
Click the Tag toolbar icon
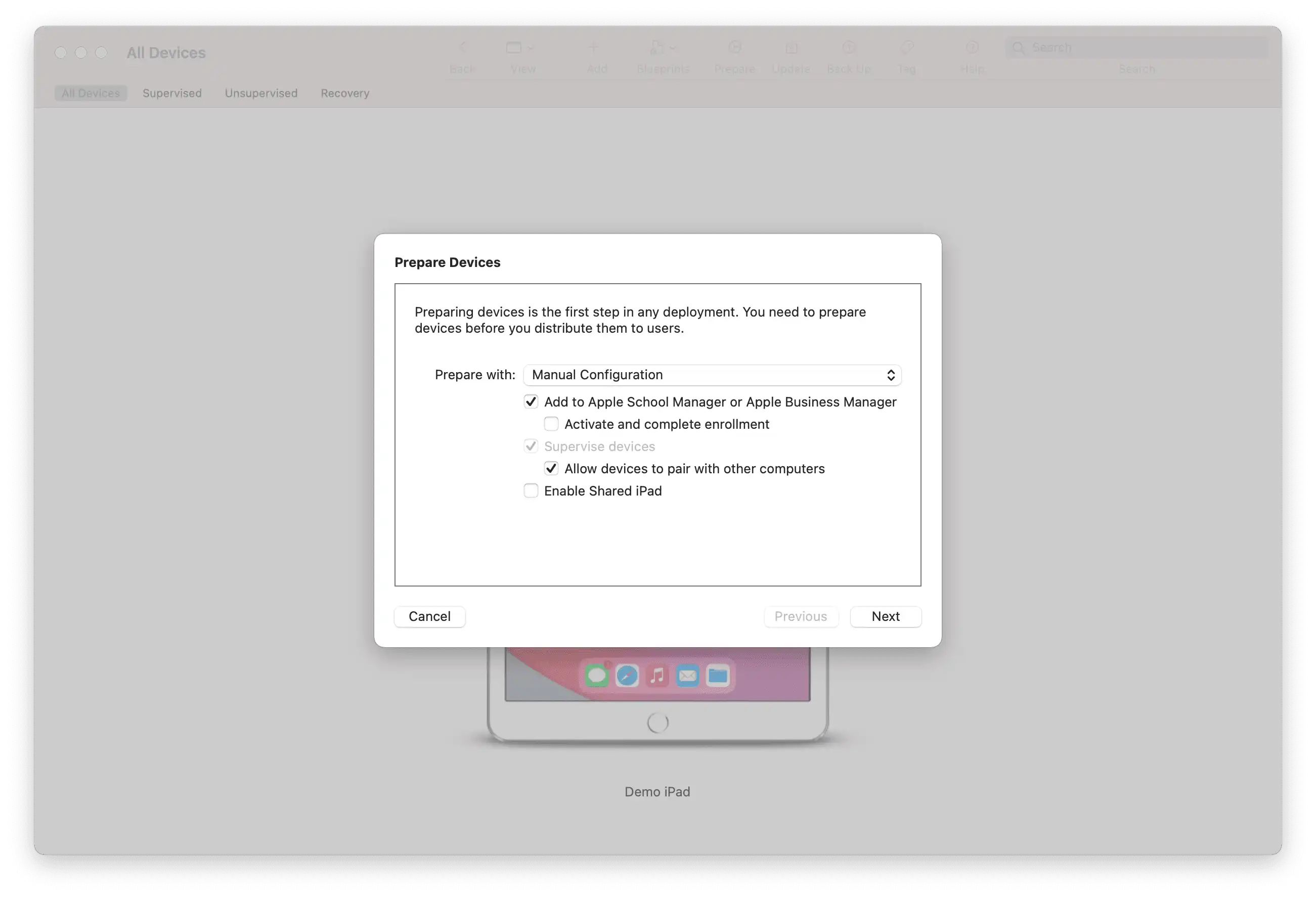pos(907,48)
